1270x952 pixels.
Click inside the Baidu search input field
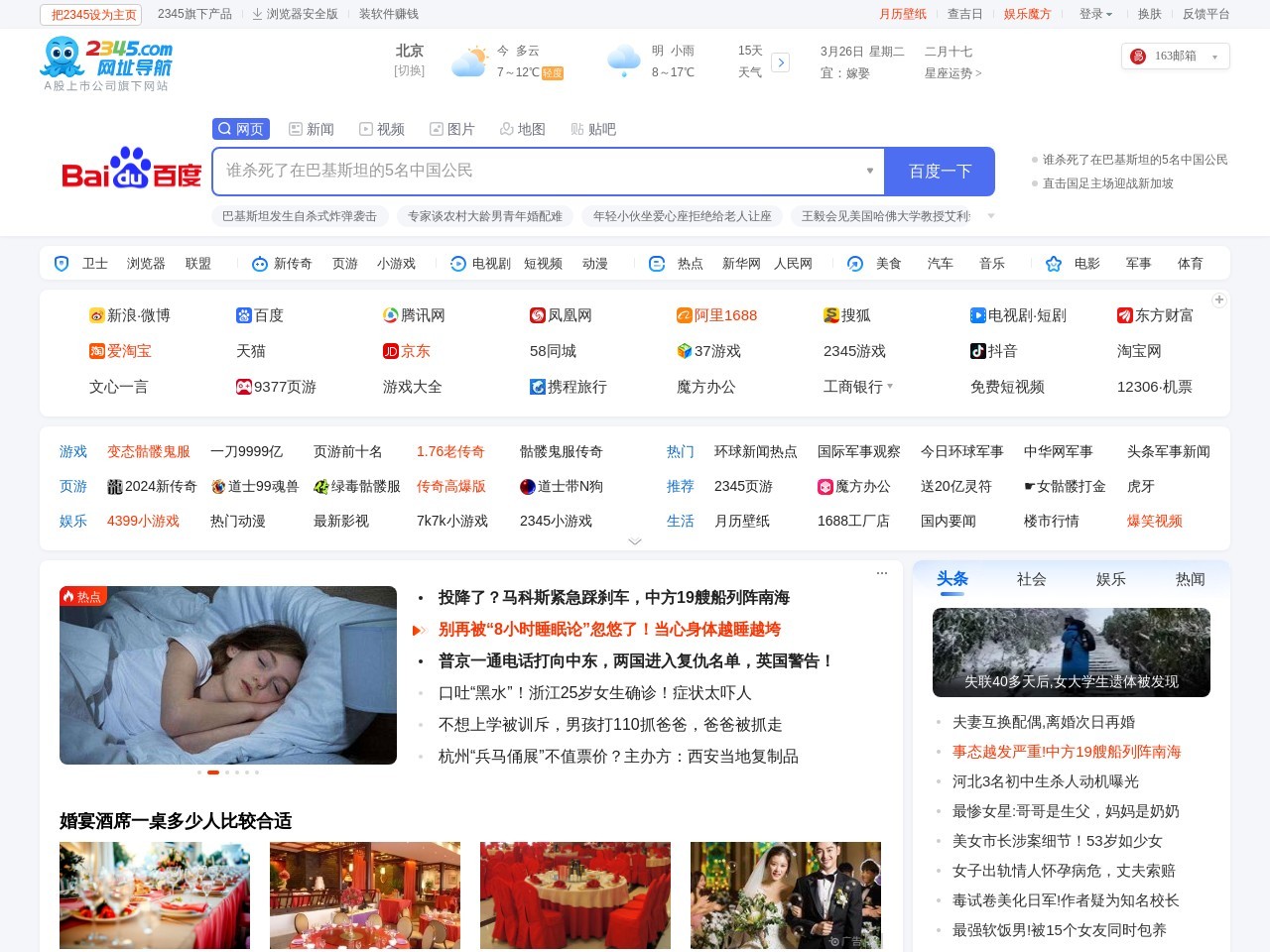[546, 171]
